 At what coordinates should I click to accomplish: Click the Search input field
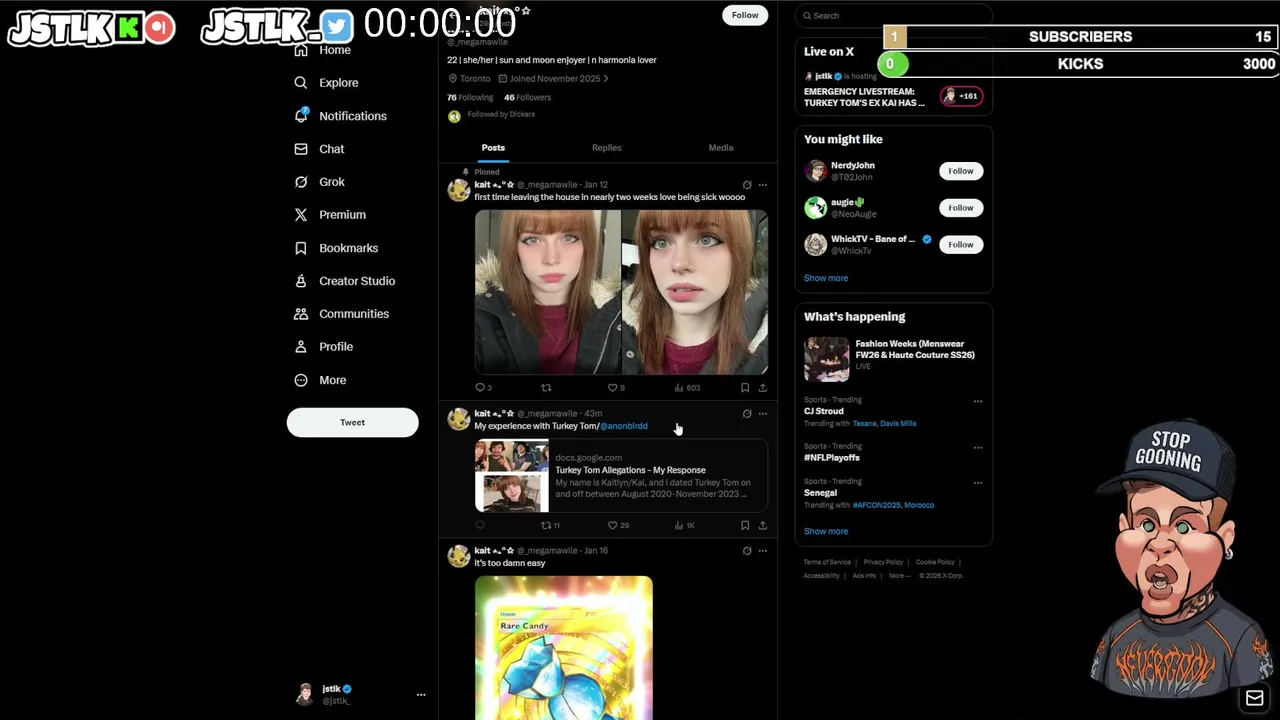tap(893, 15)
